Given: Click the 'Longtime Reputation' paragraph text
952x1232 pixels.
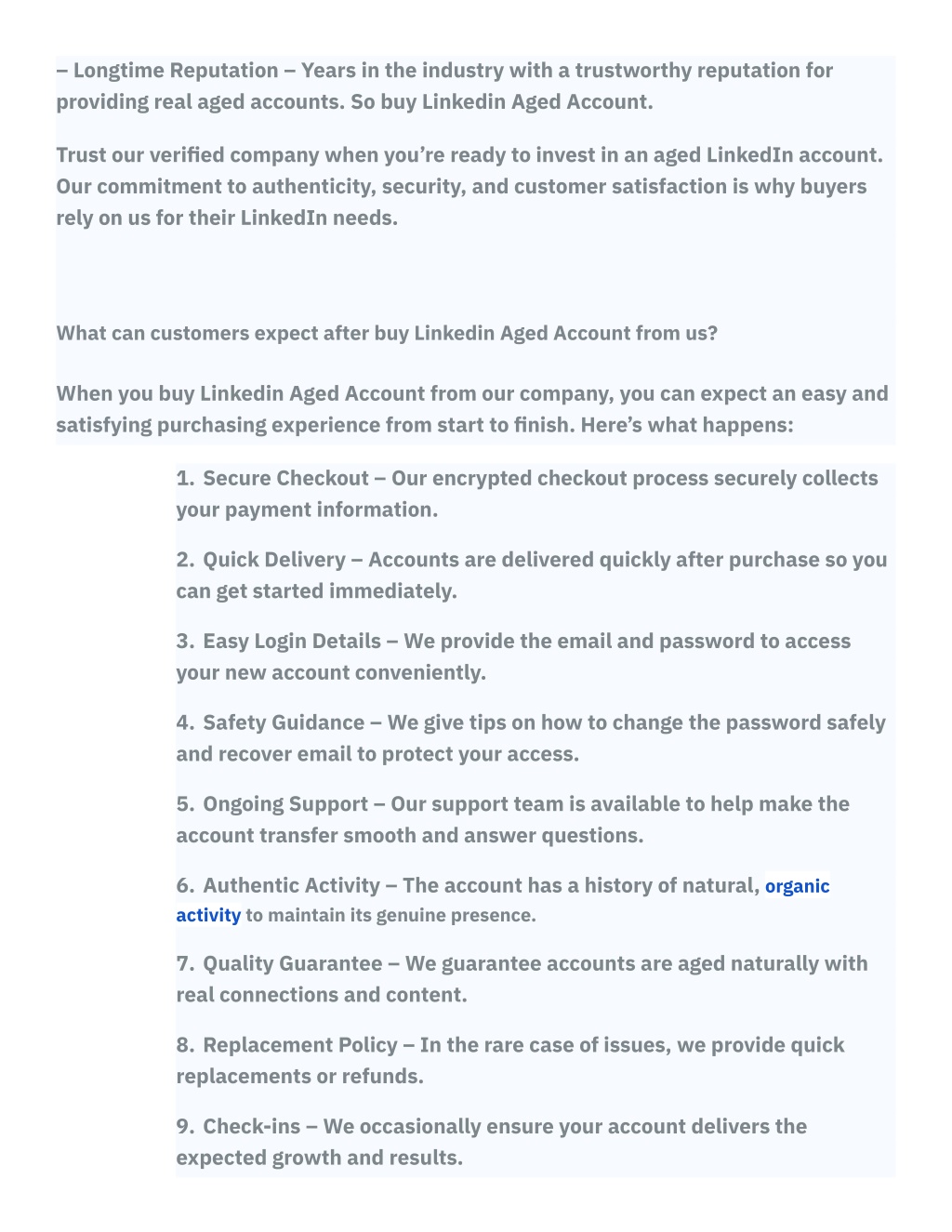Looking at the screenshot, I should tap(444, 86).
